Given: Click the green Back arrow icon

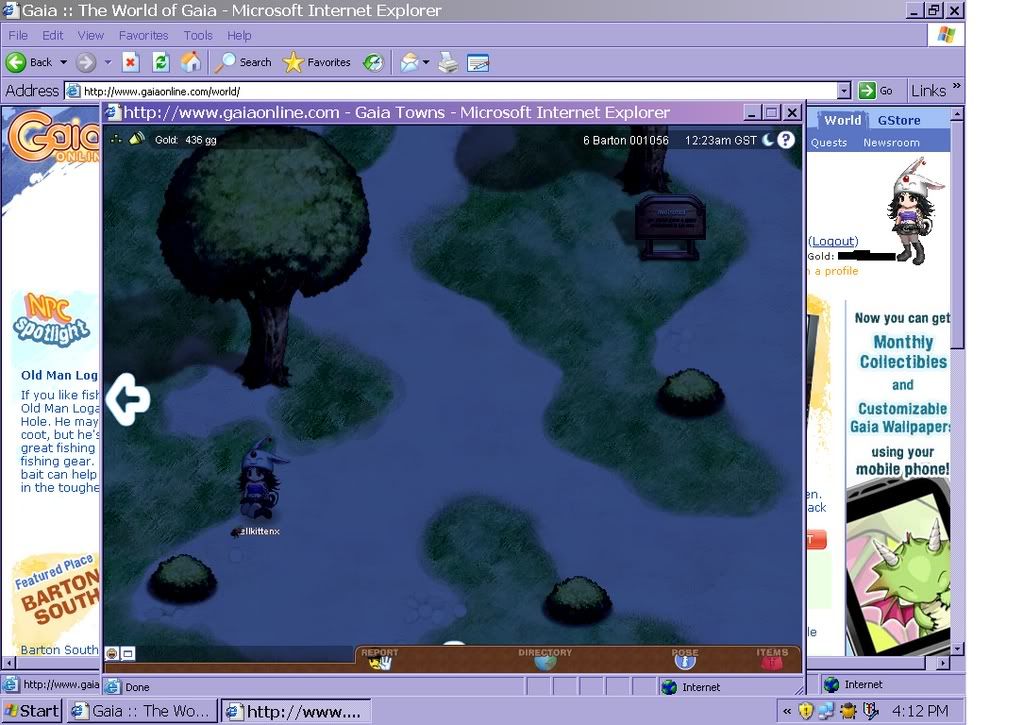Looking at the screenshot, I should 16,63.
